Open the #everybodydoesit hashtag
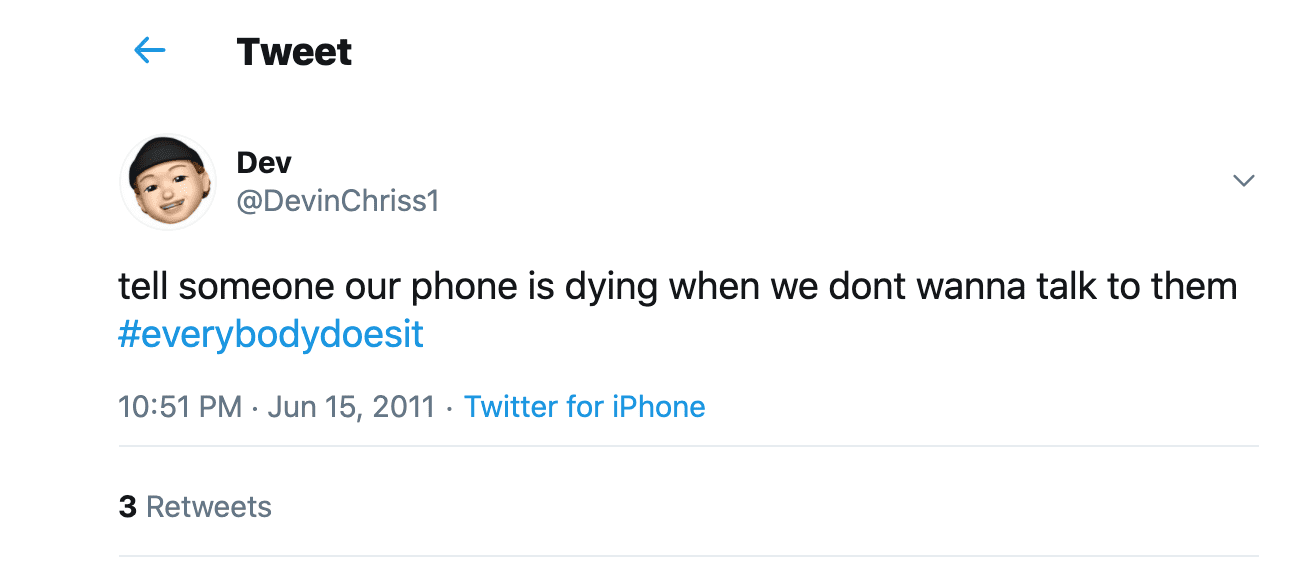Image resolution: width=1309 pixels, height=568 pixels. pos(271,334)
